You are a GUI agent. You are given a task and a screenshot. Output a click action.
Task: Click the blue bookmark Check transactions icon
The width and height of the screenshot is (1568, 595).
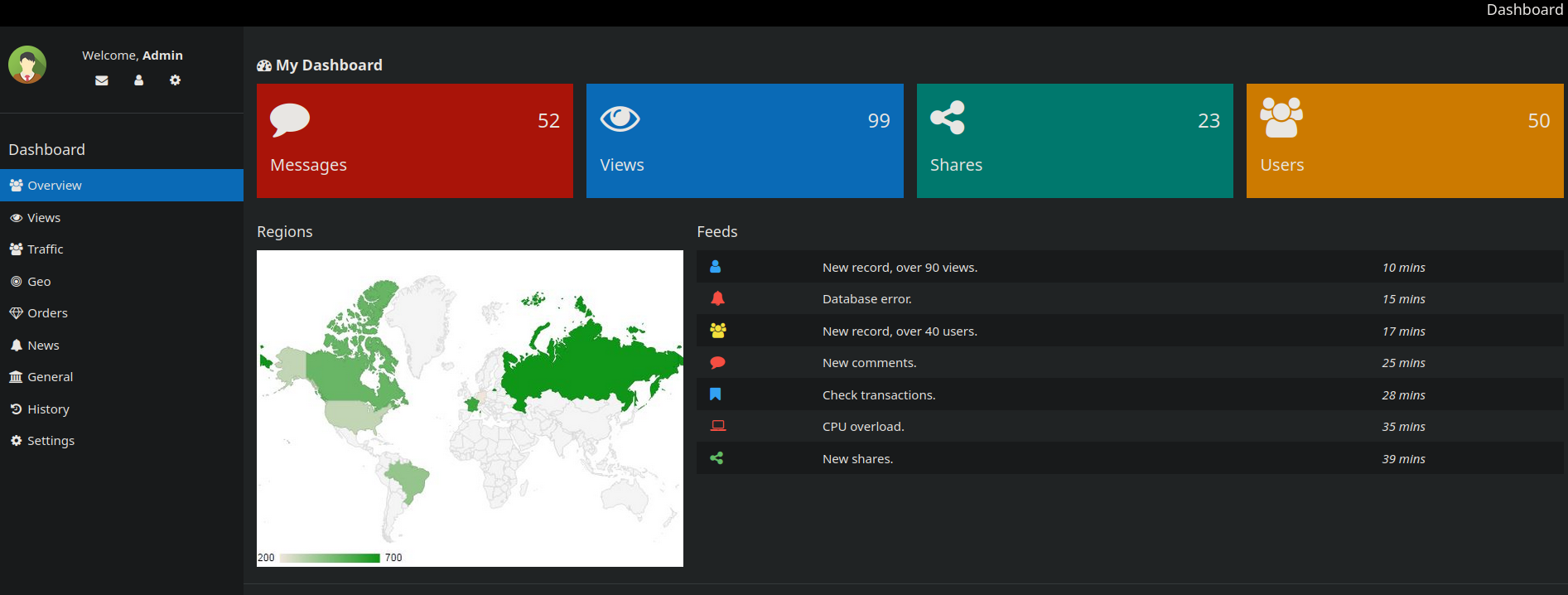click(x=716, y=394)
